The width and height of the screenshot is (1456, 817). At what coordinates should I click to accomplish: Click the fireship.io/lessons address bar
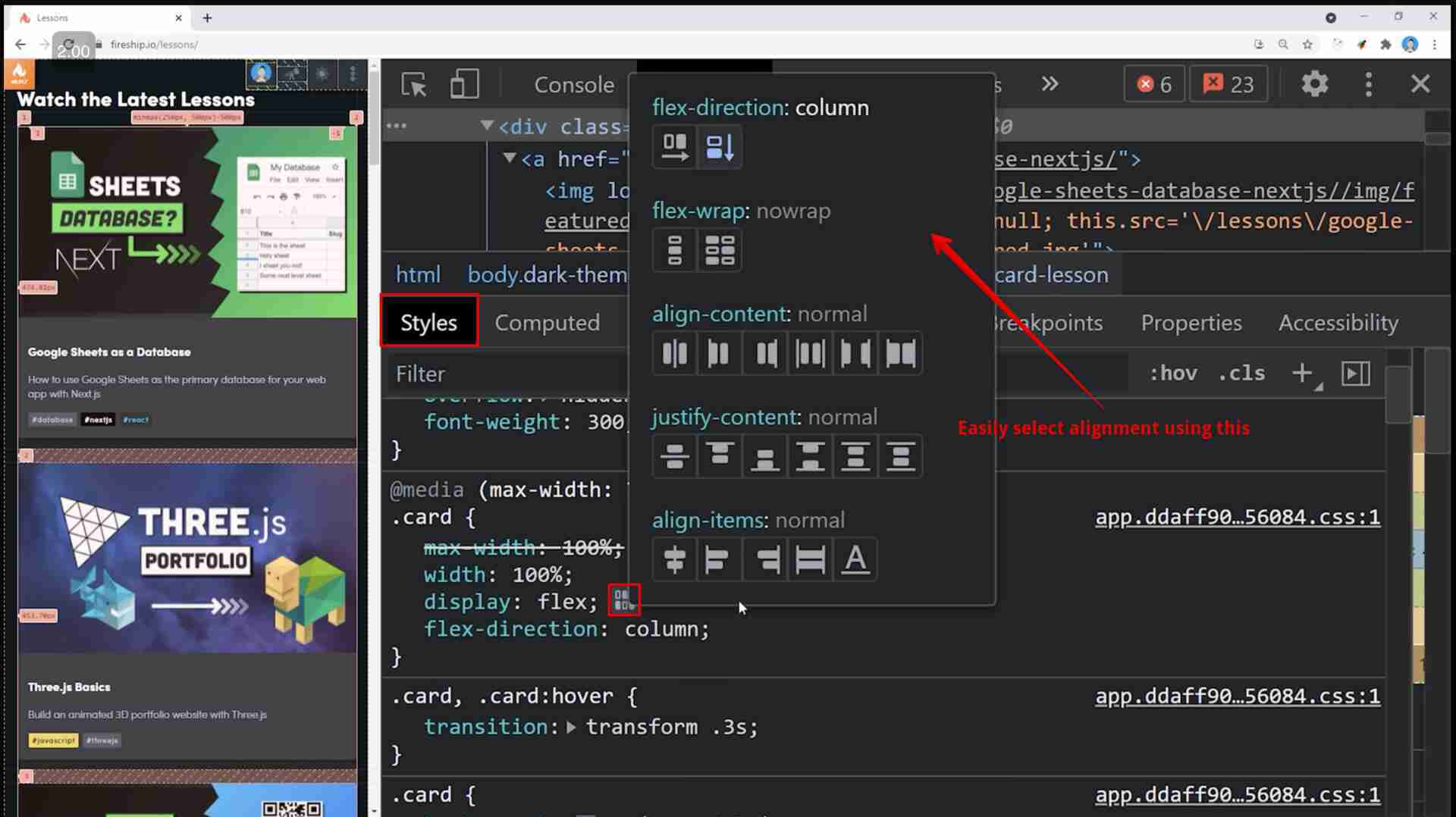click(x=154, y=45)
